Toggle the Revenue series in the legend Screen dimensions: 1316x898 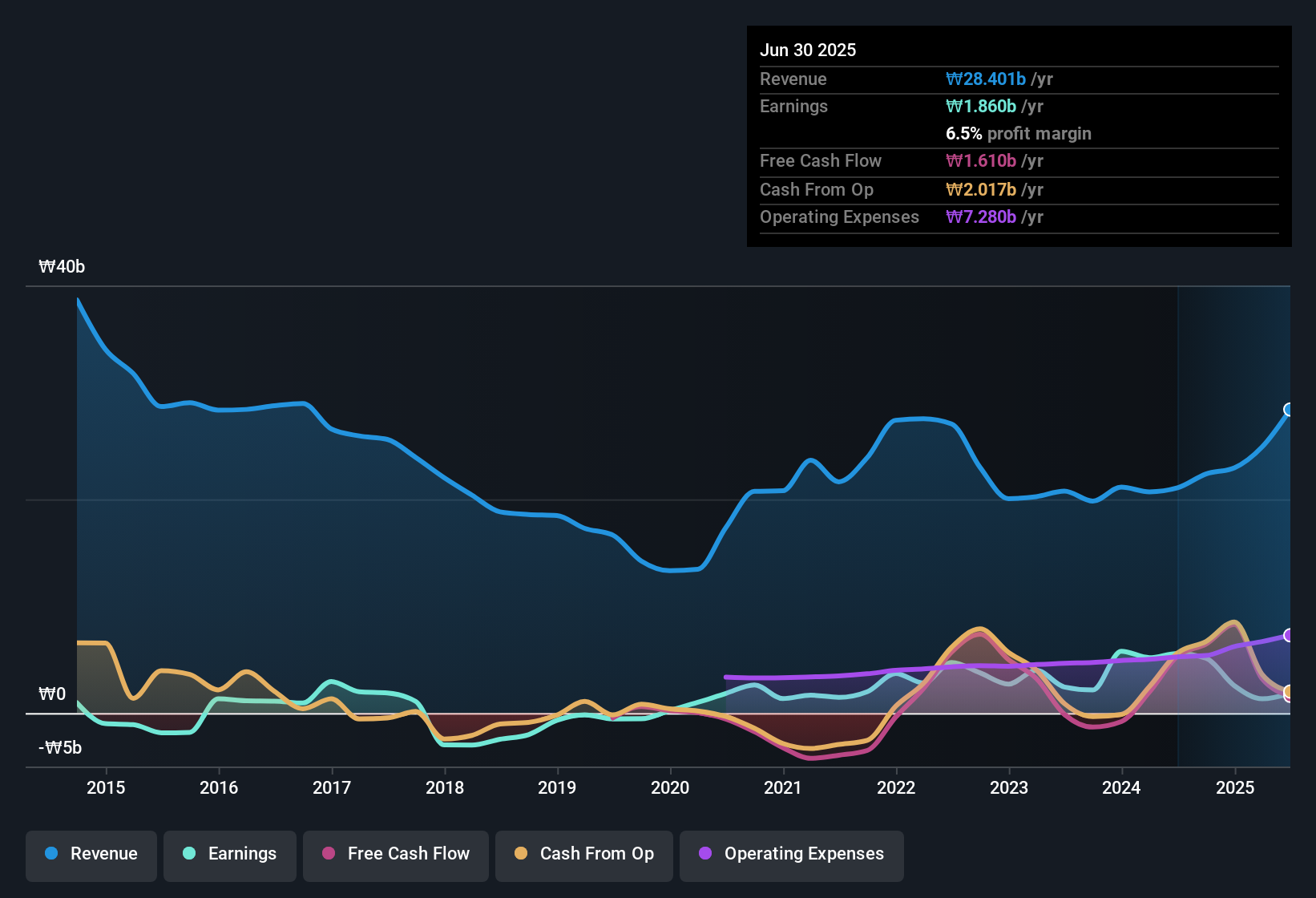pyautogui.click(x=91, y=854)
